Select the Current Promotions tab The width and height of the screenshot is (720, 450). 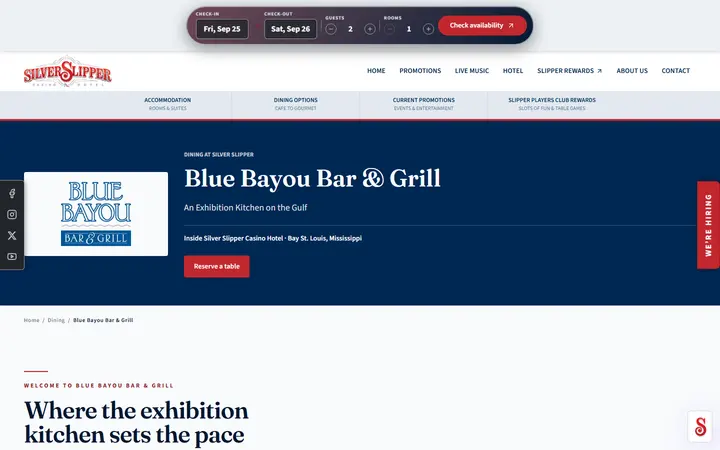423,104
